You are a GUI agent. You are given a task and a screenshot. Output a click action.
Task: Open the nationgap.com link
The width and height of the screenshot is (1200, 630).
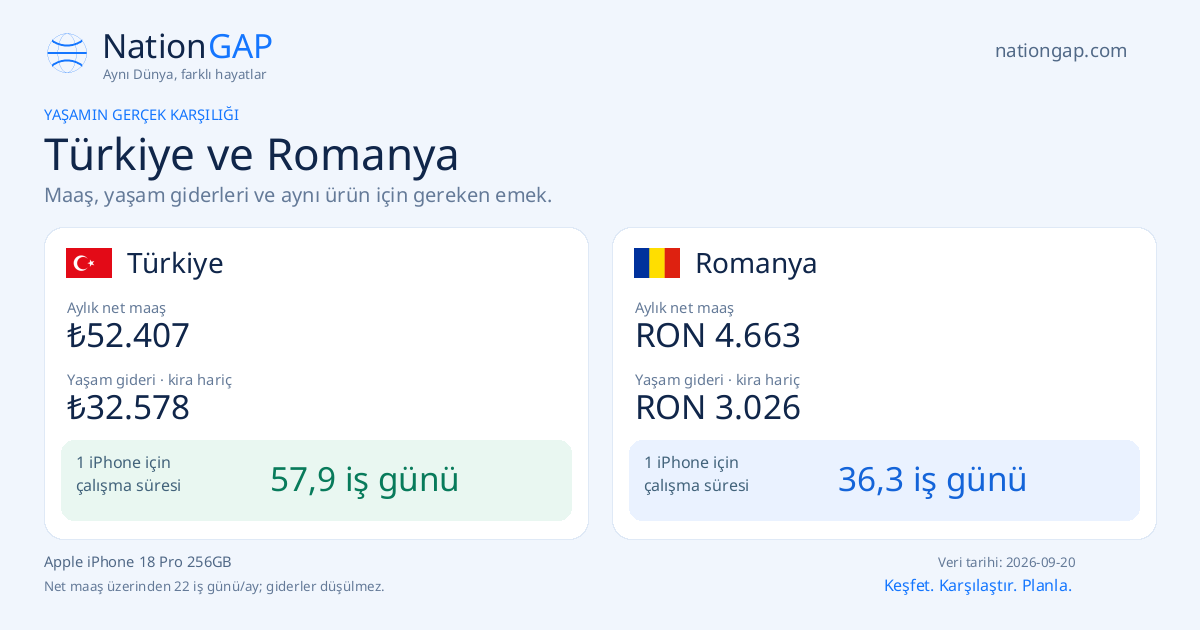point(1061,51)
